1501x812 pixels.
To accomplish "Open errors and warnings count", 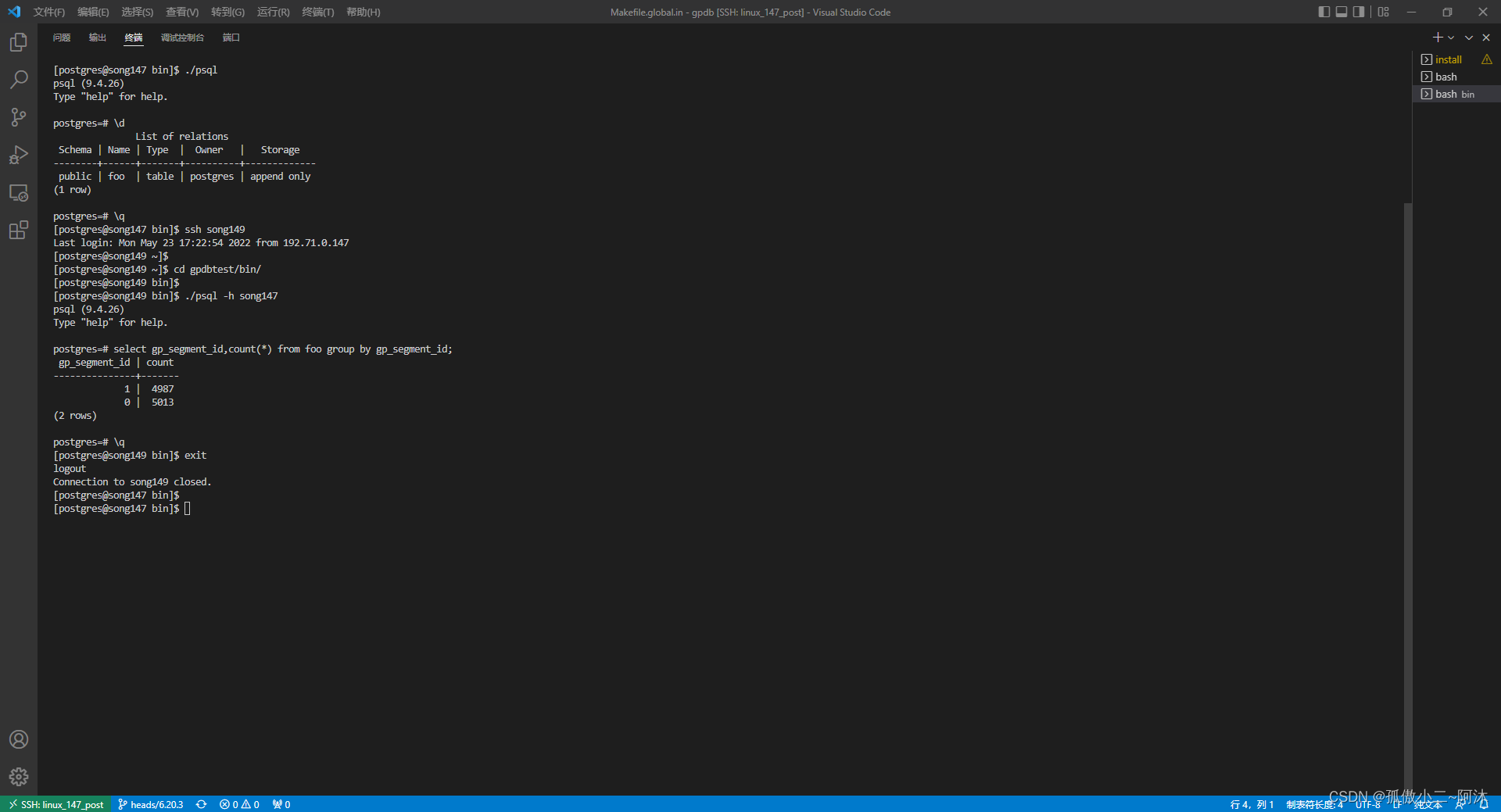I will [239, 804].
